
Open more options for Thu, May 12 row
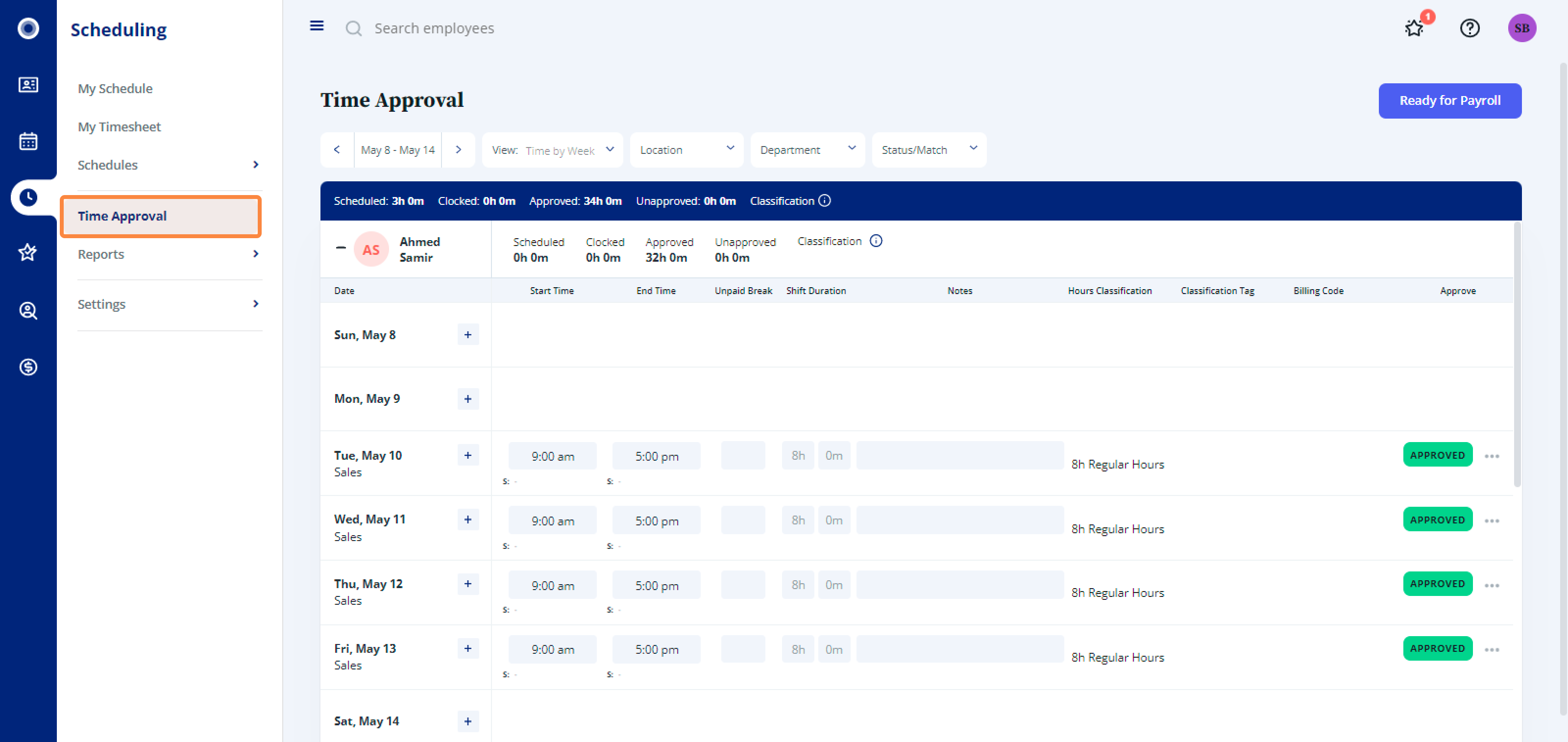(1492, 586)
